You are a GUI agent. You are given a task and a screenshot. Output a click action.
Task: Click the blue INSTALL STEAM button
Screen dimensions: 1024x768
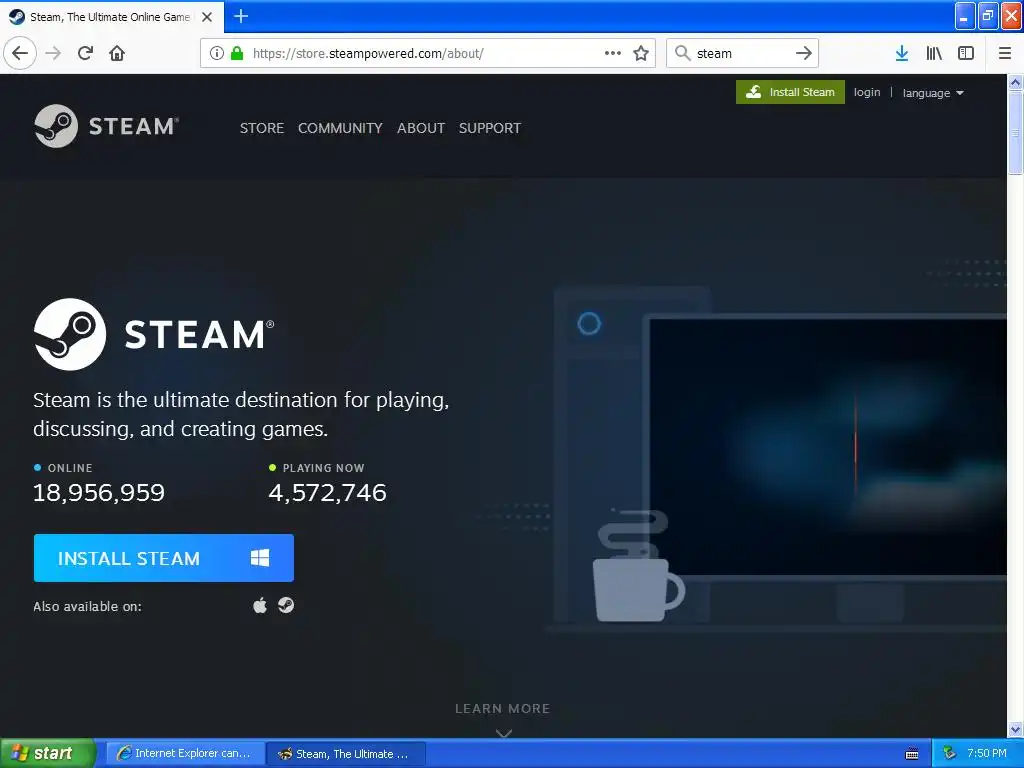pos(164,558)
